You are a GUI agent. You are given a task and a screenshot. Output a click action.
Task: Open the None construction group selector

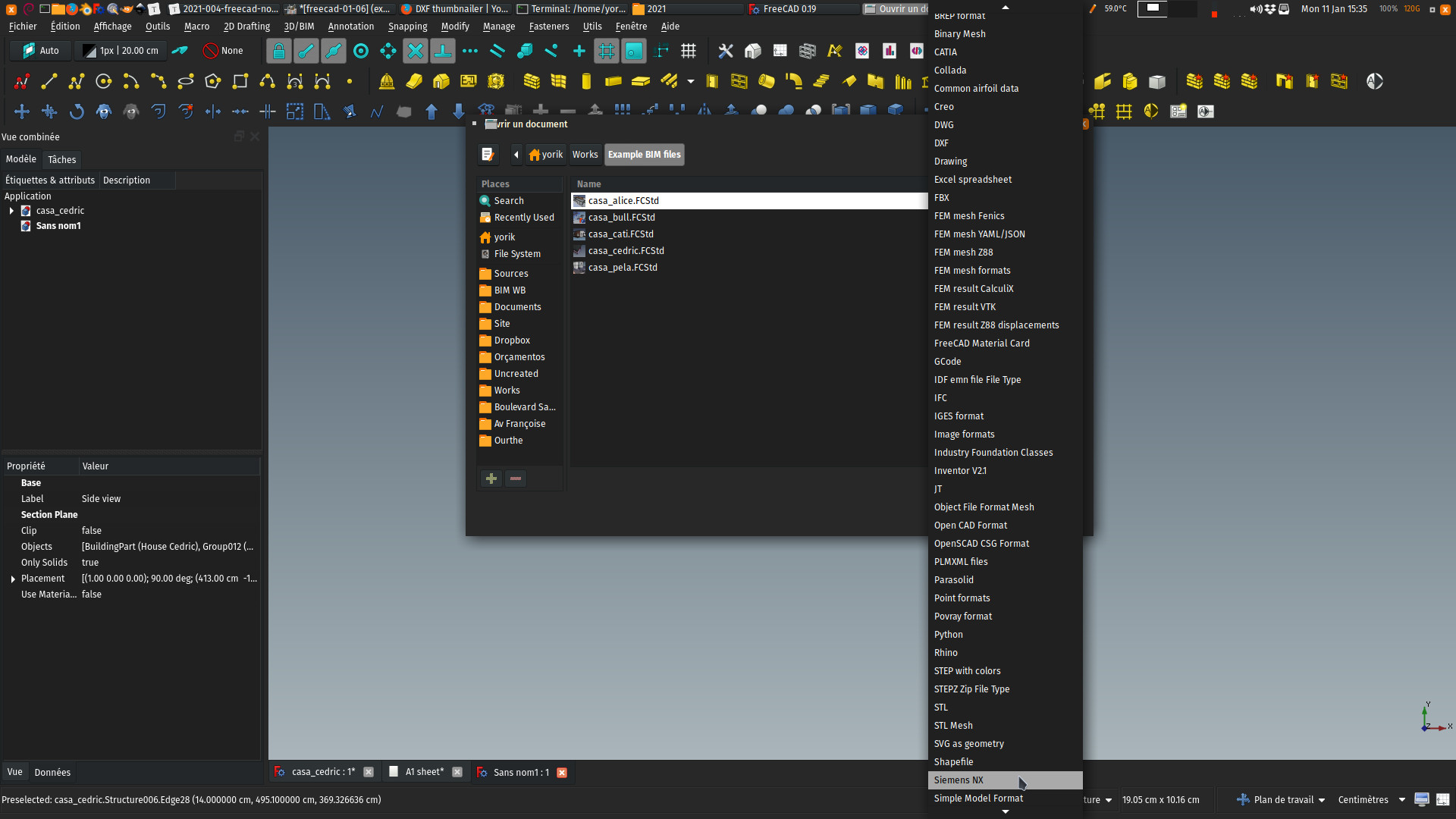[224, 51]
